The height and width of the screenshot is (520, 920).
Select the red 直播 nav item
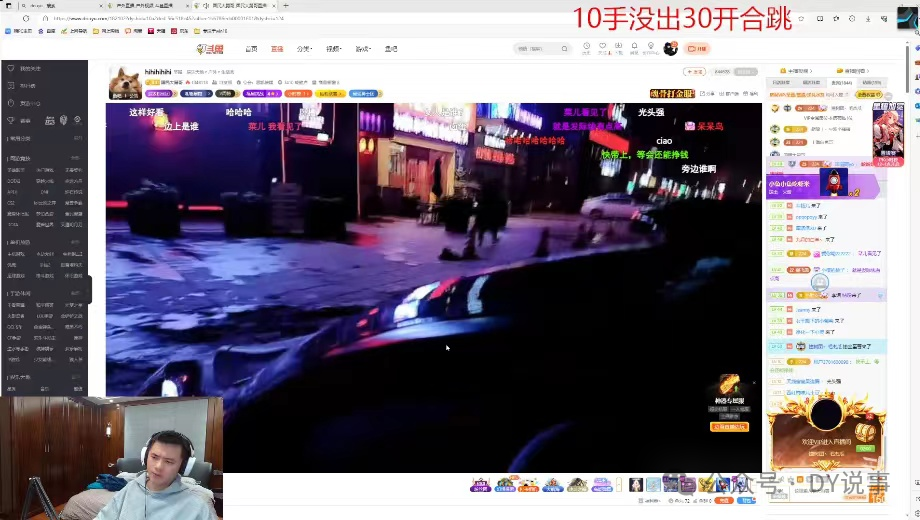[x=277, y=49]
